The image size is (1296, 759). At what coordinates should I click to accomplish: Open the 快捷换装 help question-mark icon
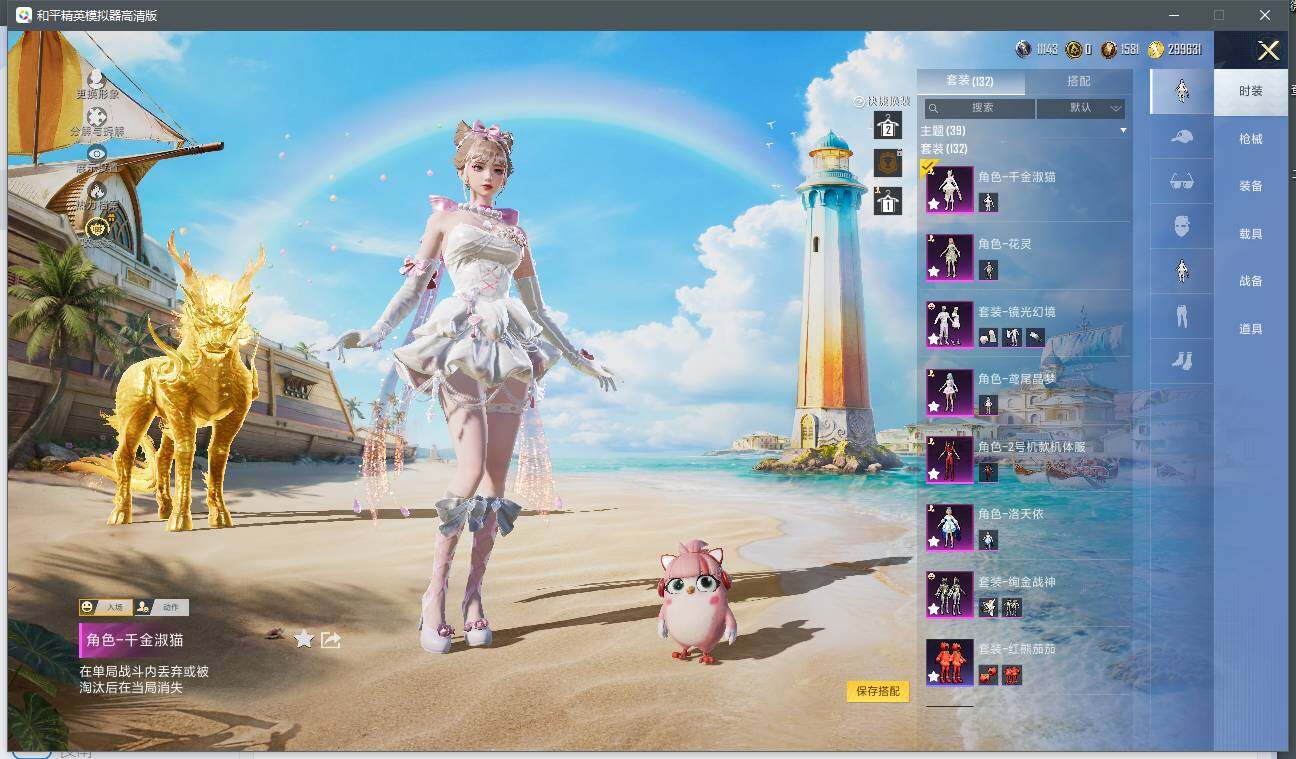click(x=859, y=102)
